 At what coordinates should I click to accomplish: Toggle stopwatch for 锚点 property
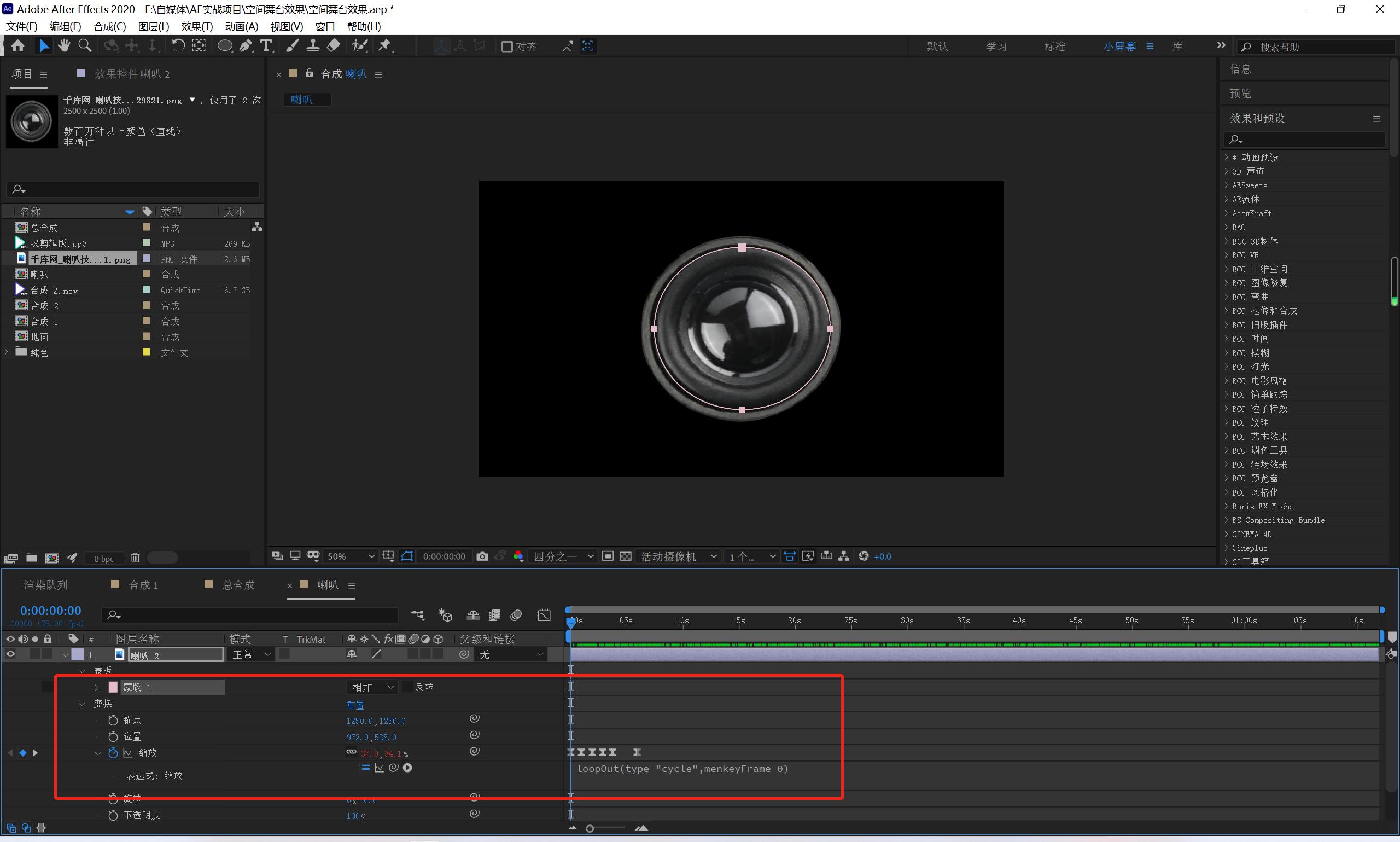[113, 720]
